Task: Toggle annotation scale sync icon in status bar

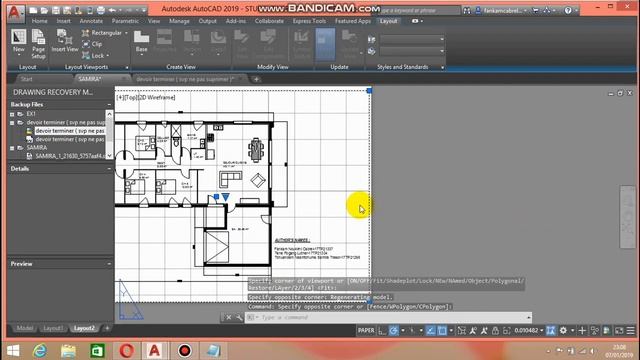Action: point(551,330)
